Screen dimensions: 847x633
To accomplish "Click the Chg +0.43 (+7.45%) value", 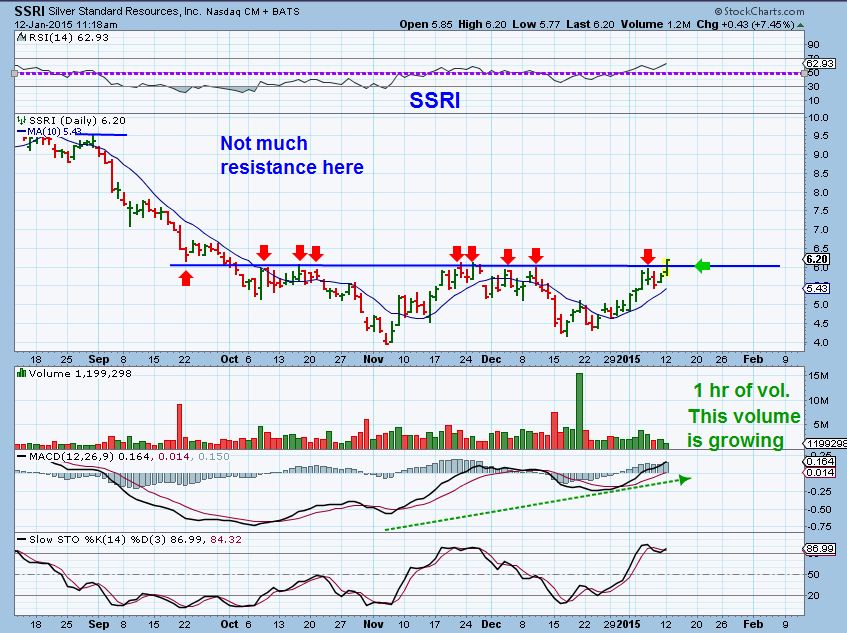I will (745, 24).
